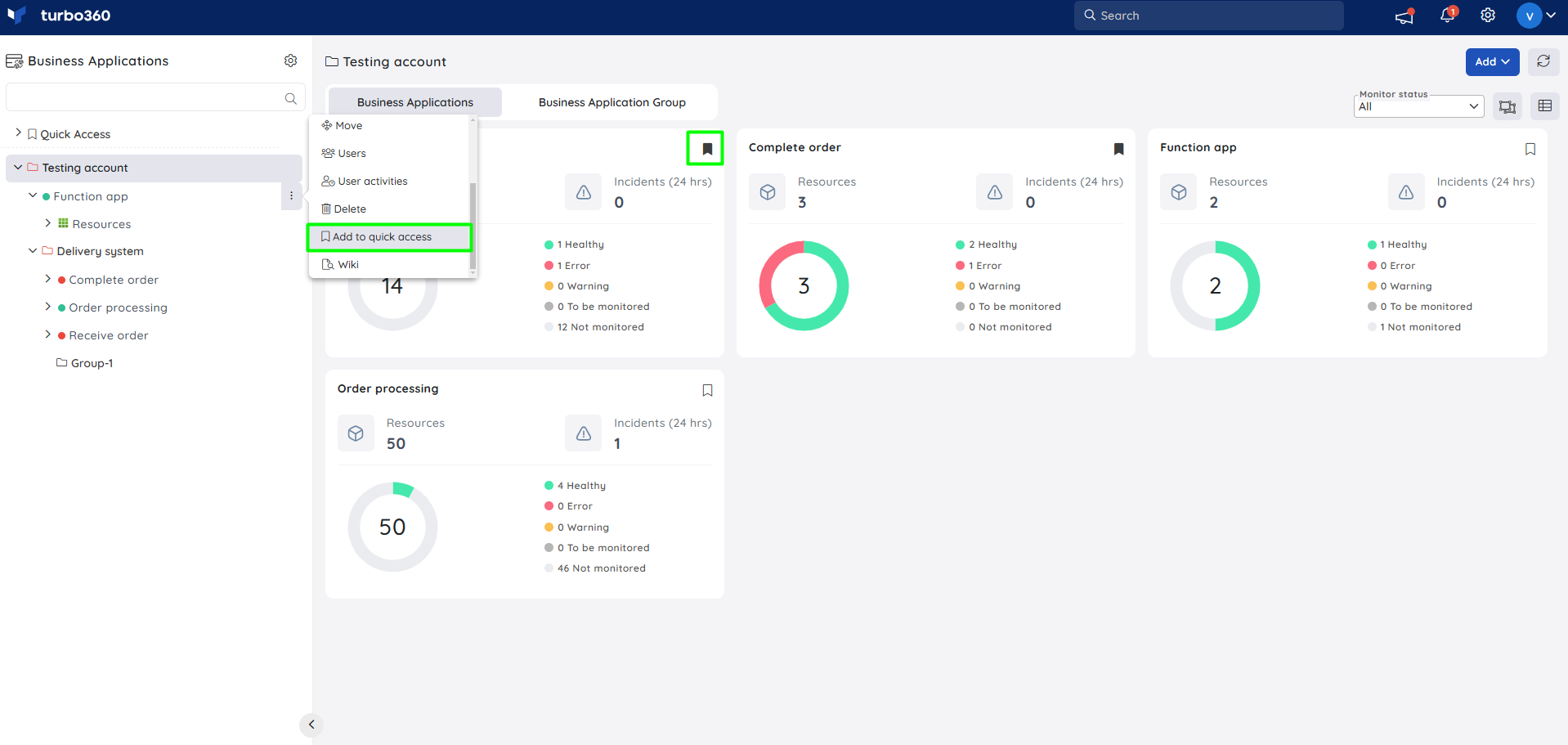Click the Function app three-dot menu
1568x745 pixels.
[291, 196]
